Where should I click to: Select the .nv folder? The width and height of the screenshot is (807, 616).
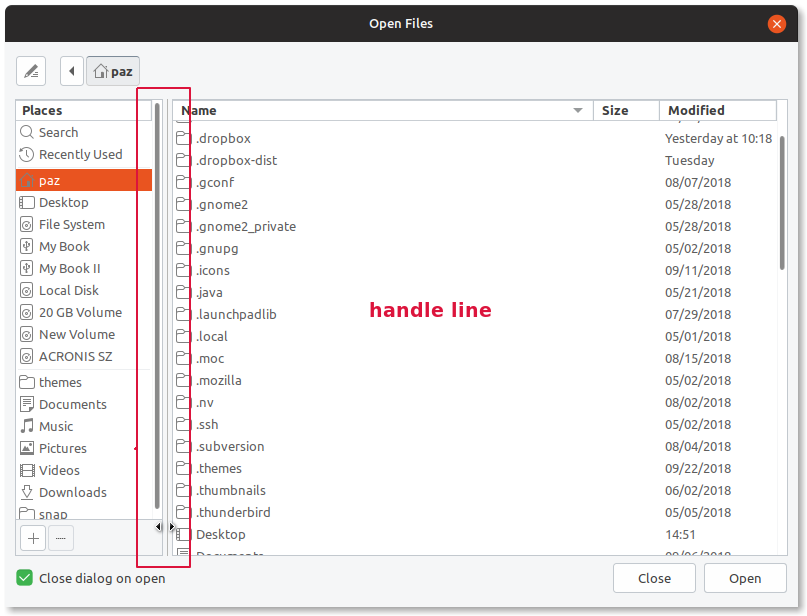point(474,402)
